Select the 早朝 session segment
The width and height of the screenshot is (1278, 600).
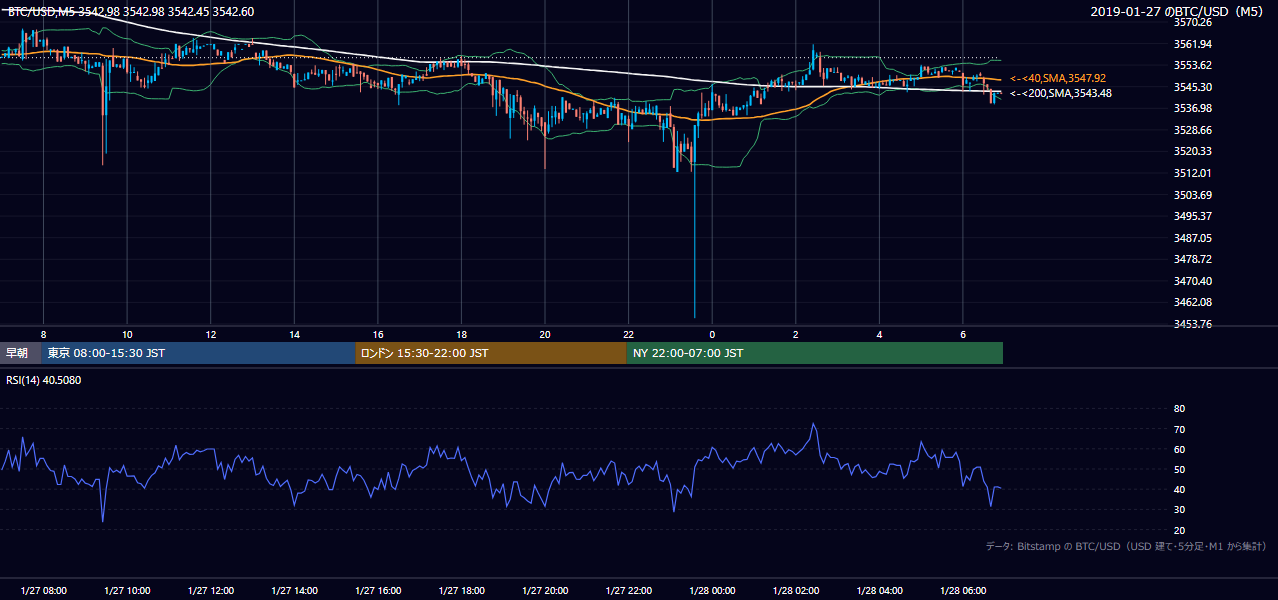coord(20,353)
